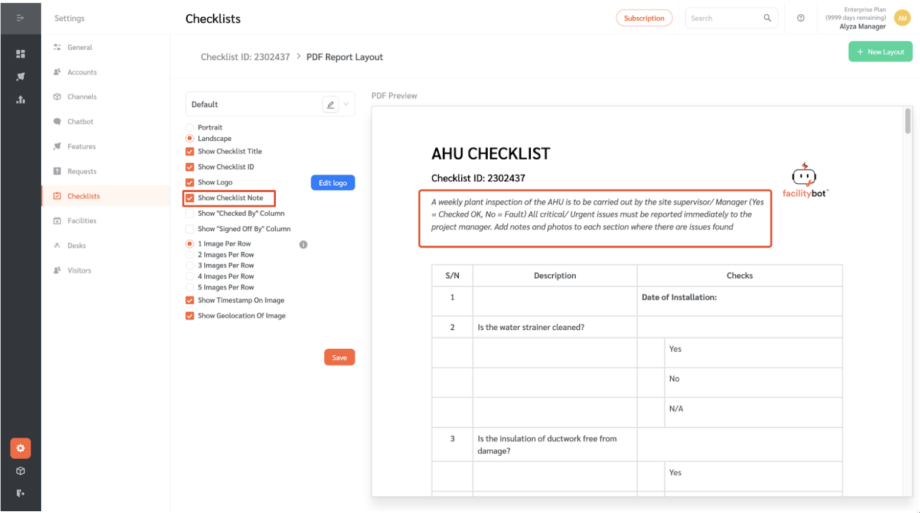The height and width of the screenshot is (513, 920).
Task: Open the dashboard grid icon in the dark sidebar
Action: coord(20,53)
